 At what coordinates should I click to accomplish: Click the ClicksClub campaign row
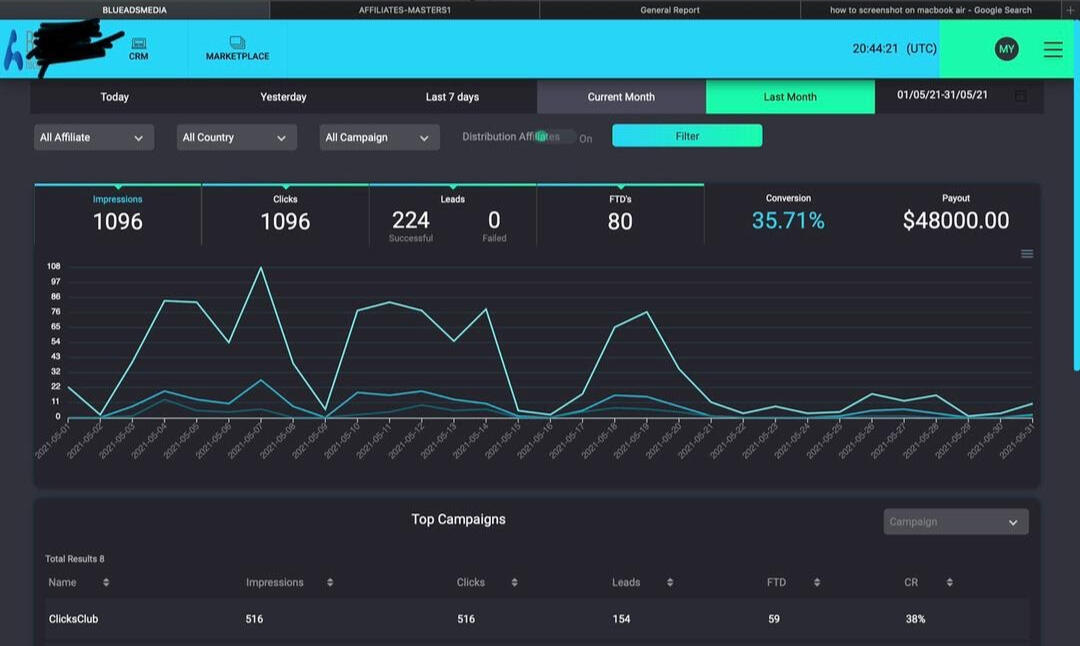pos(74,619)
